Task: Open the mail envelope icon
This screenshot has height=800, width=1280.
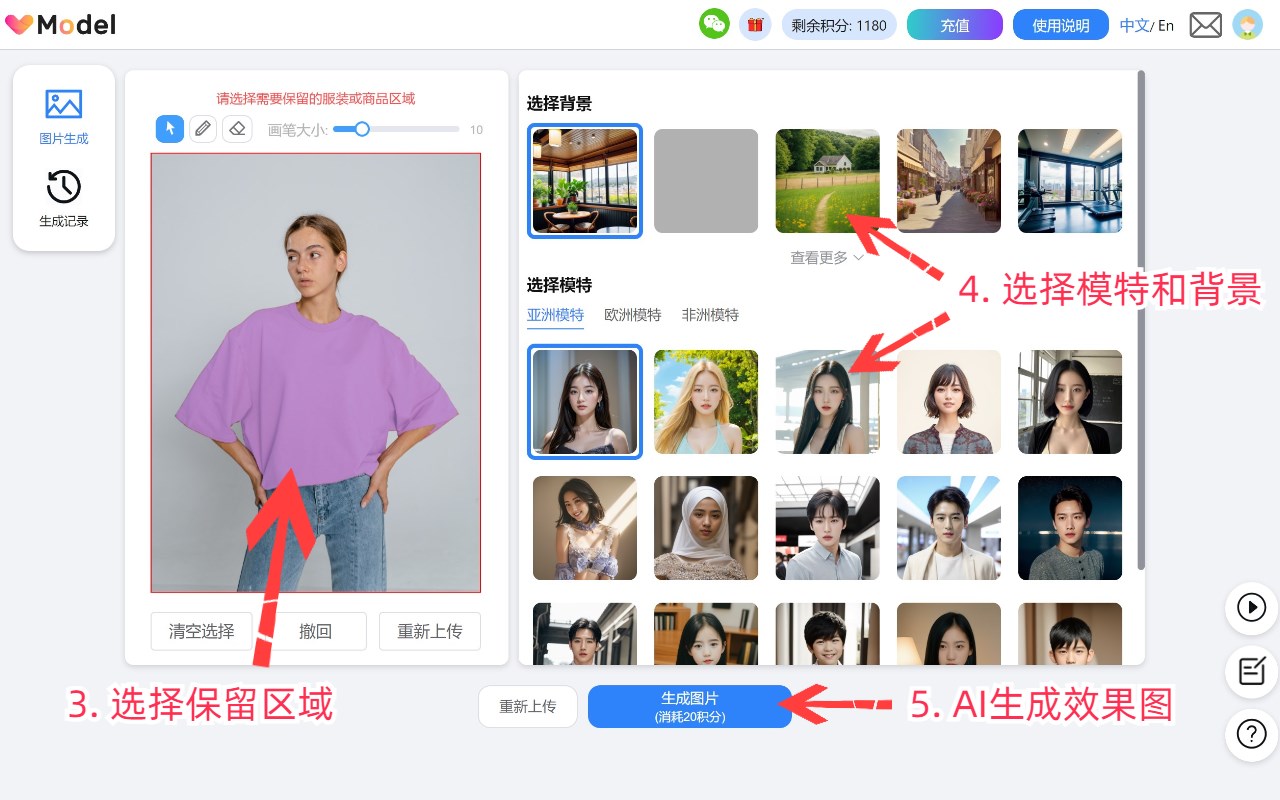Action: tap(1205, 25)
